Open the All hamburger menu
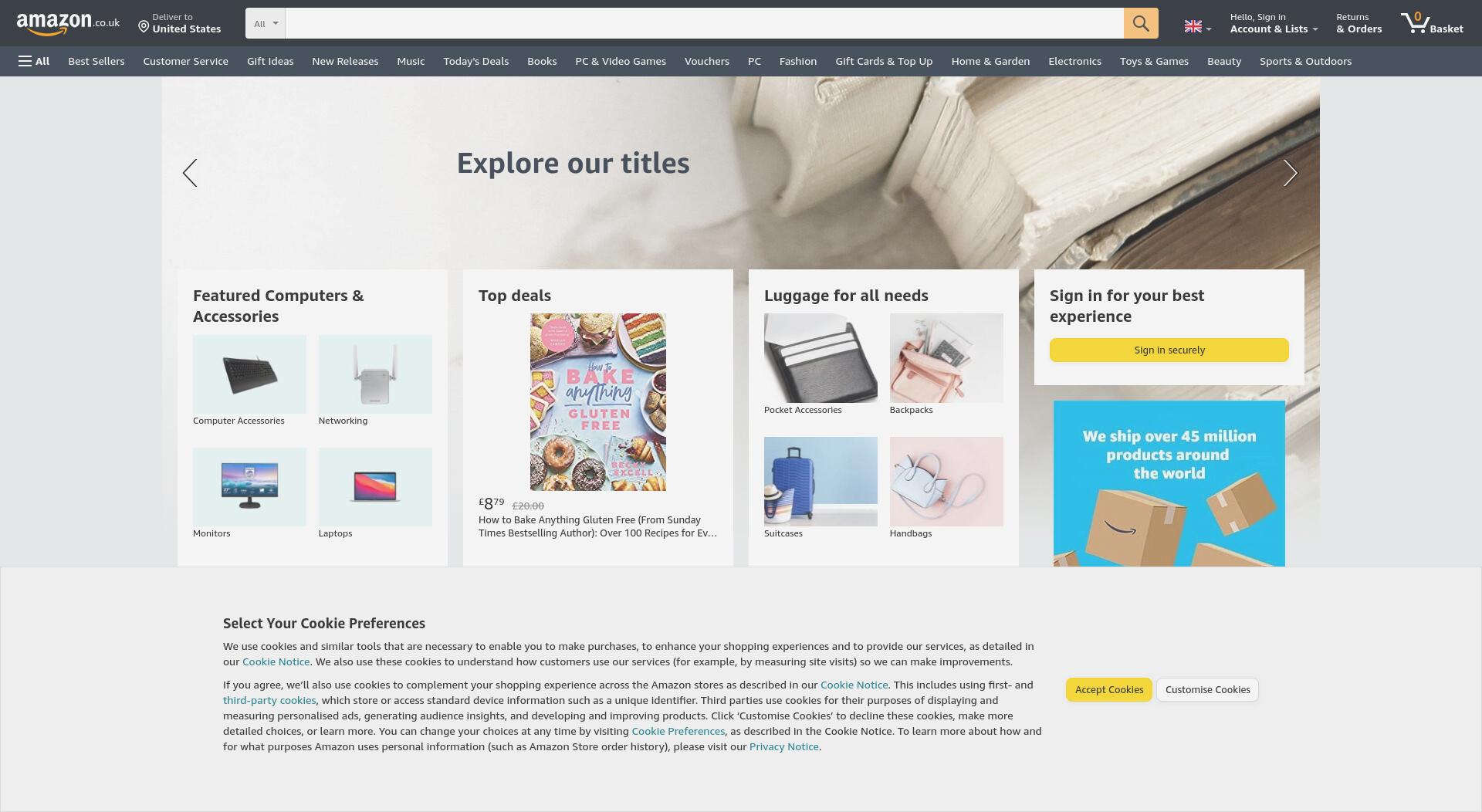Image resolution: width=1482 pixels, height=812 pixels. [34, 61]
